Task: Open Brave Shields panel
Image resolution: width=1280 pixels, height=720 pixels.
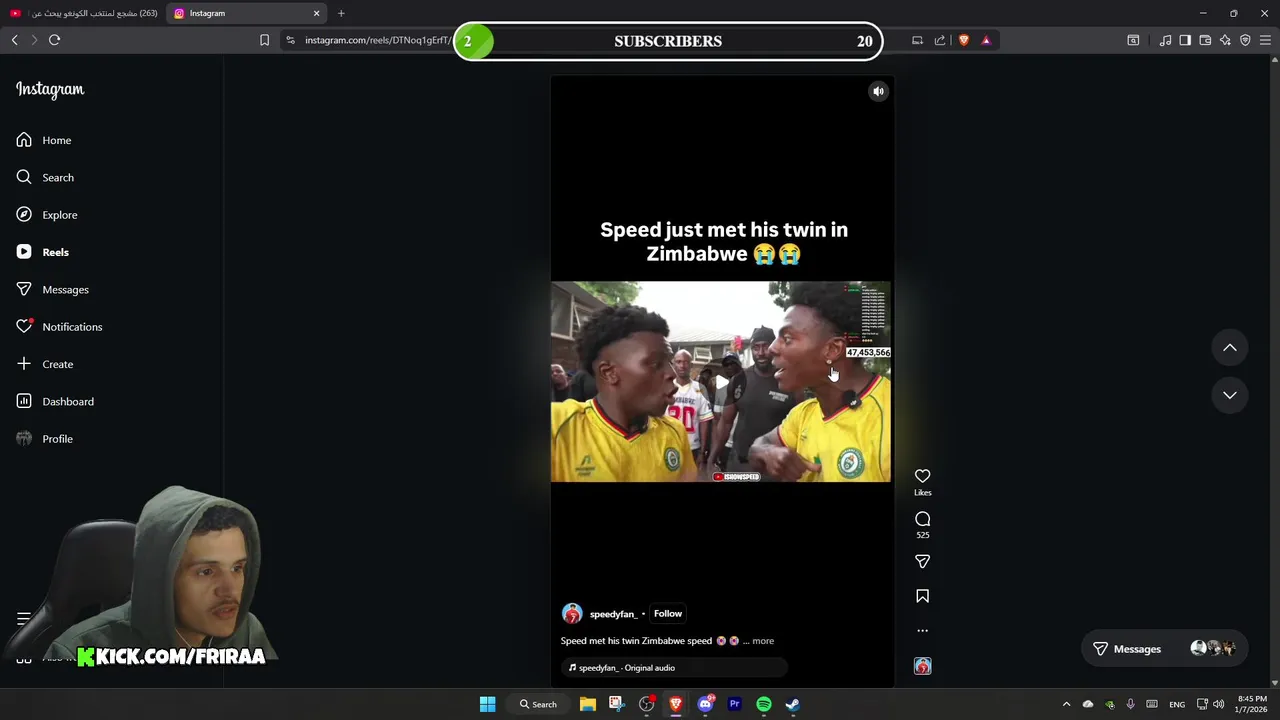Action: 964,40
